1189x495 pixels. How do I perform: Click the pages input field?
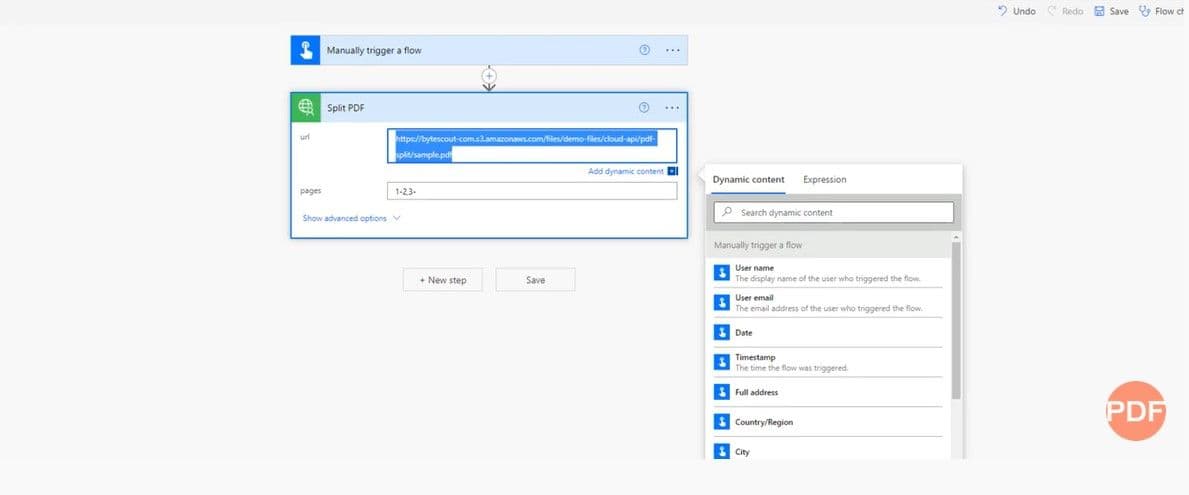[531, 191]
